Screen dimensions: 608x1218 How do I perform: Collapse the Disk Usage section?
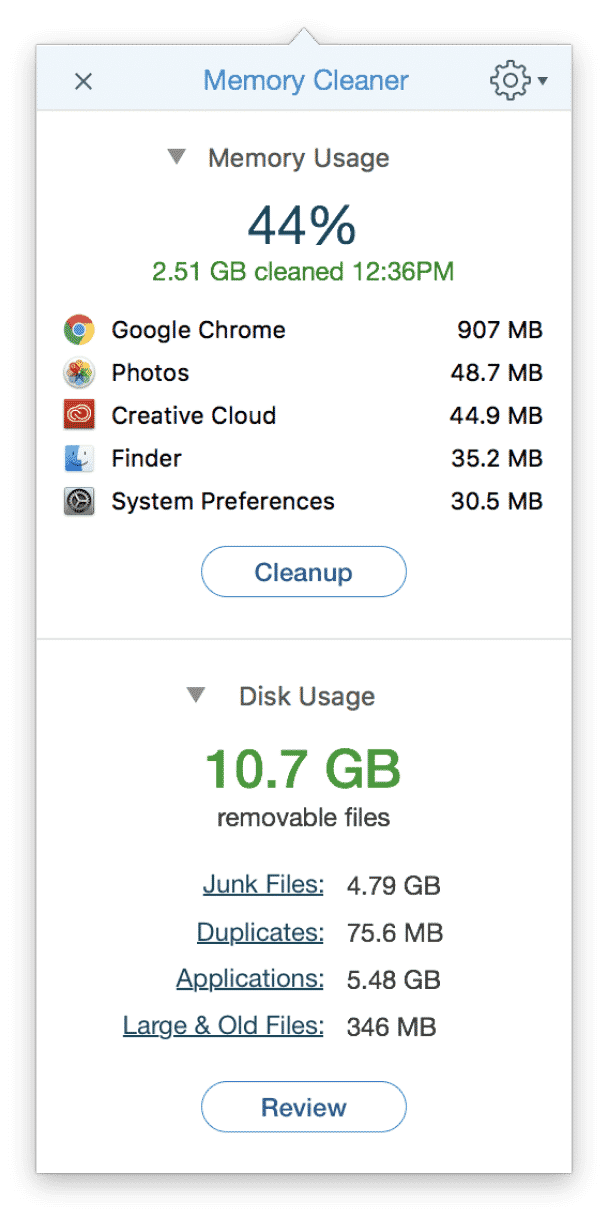point(196,695)
